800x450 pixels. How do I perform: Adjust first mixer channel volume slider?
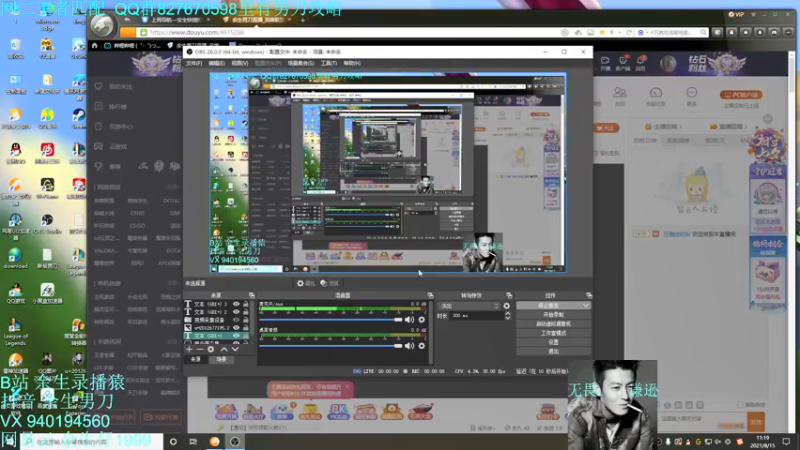point(331,320)
